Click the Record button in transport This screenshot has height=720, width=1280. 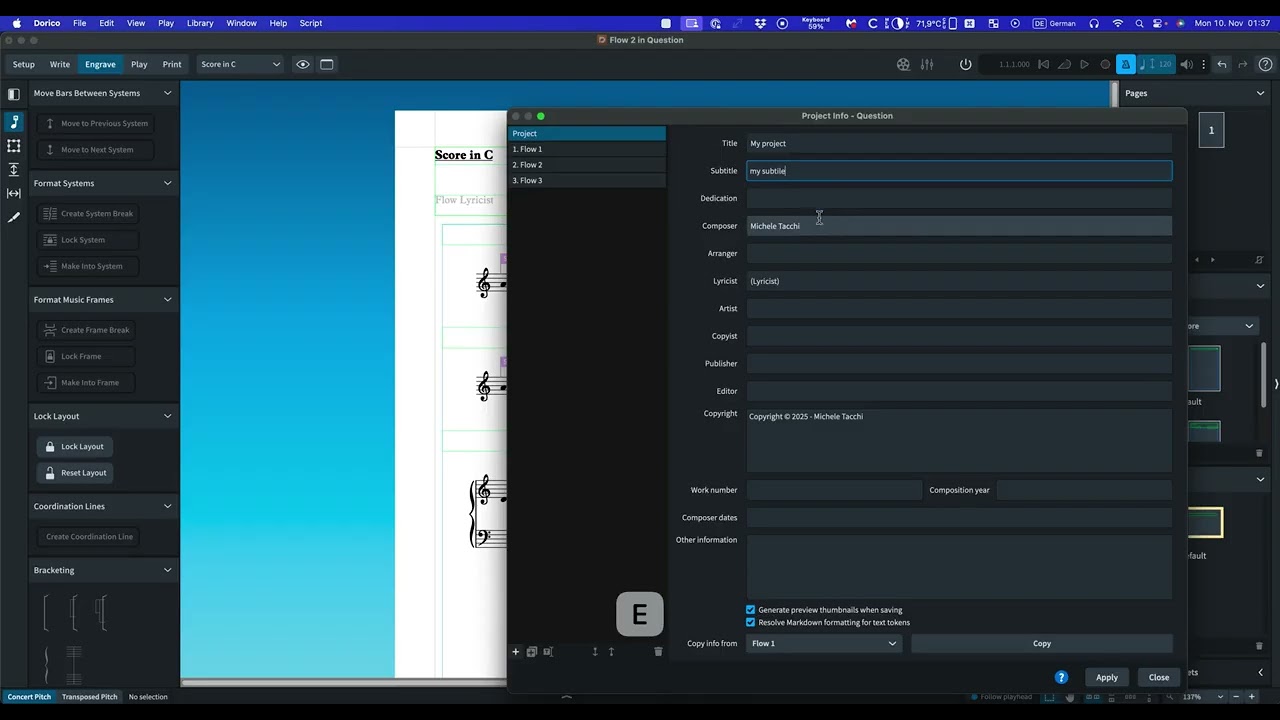pos(1105,64)
